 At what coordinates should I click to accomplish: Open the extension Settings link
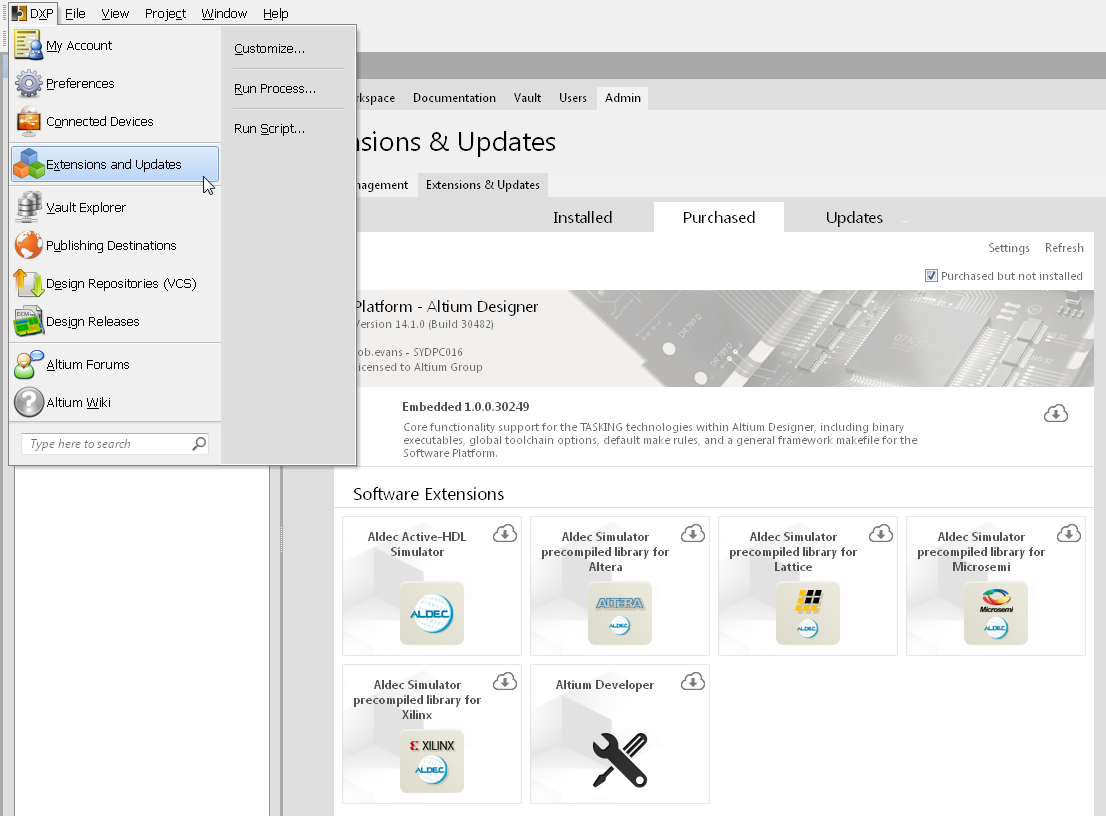1008,248
